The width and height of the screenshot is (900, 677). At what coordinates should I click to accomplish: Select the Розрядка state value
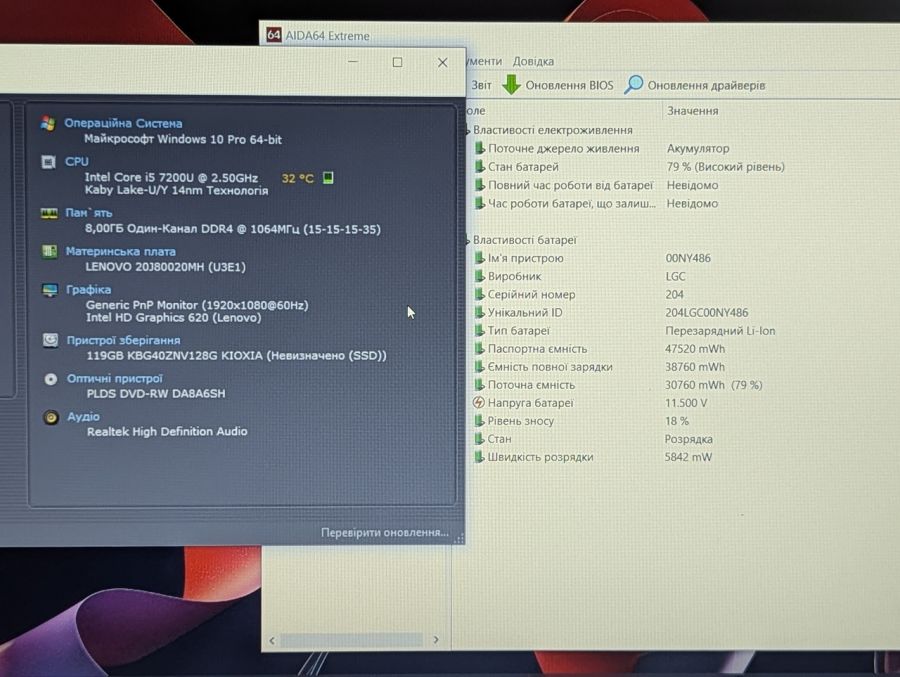[x=689, y=439]
